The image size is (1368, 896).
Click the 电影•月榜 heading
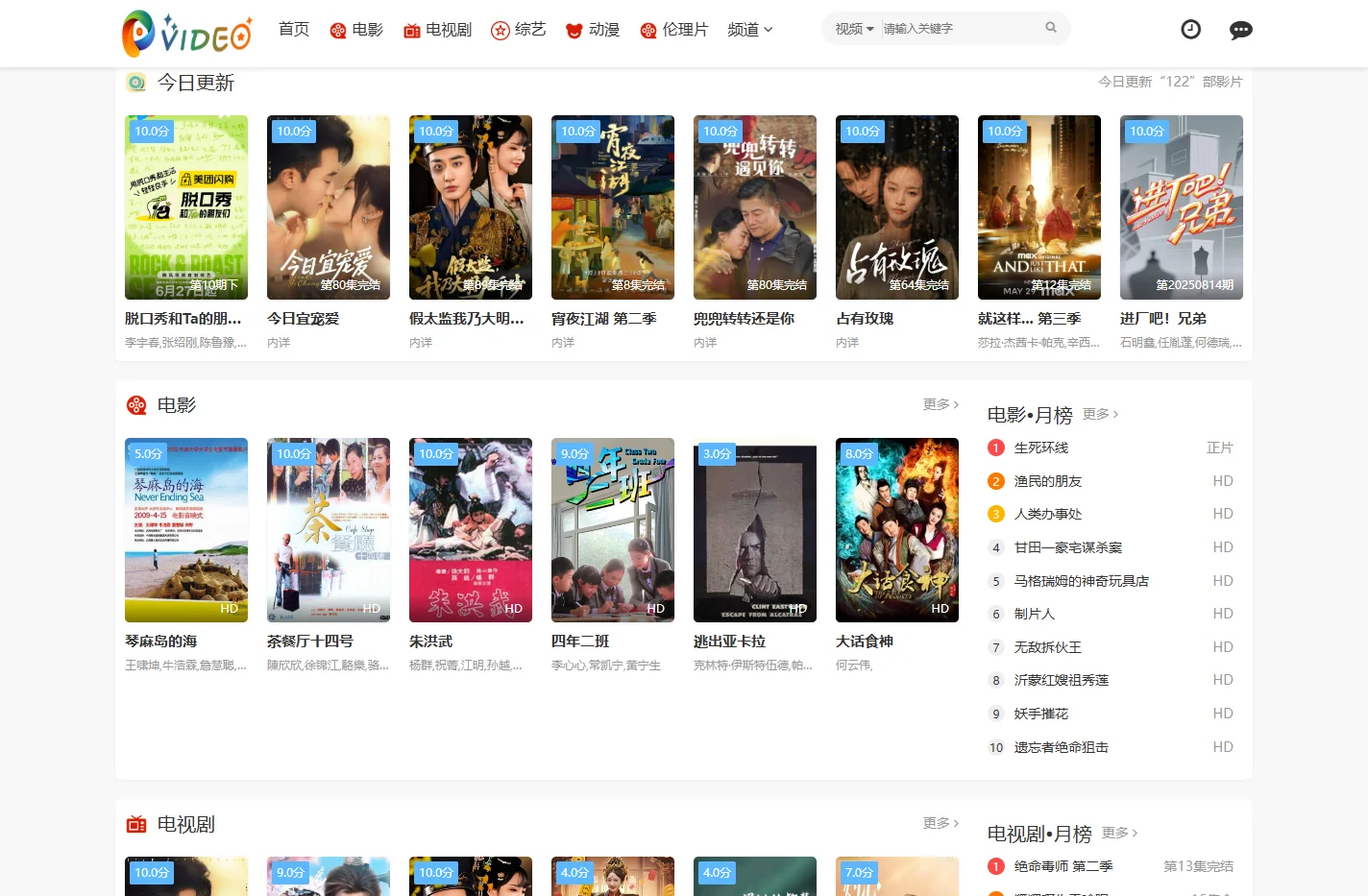(x=1030, y=415)
